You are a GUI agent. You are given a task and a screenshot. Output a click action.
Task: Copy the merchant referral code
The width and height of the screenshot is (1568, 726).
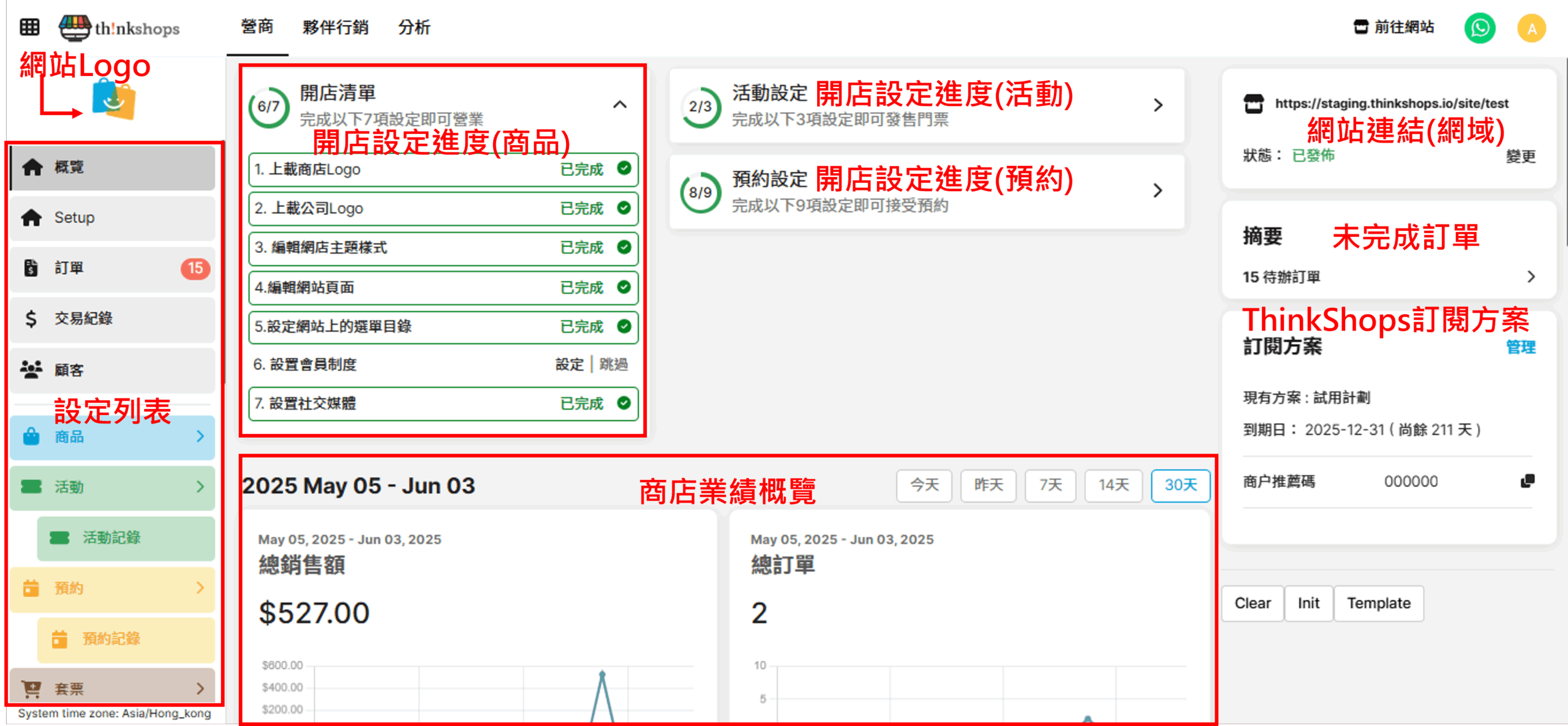(1528, 481)
